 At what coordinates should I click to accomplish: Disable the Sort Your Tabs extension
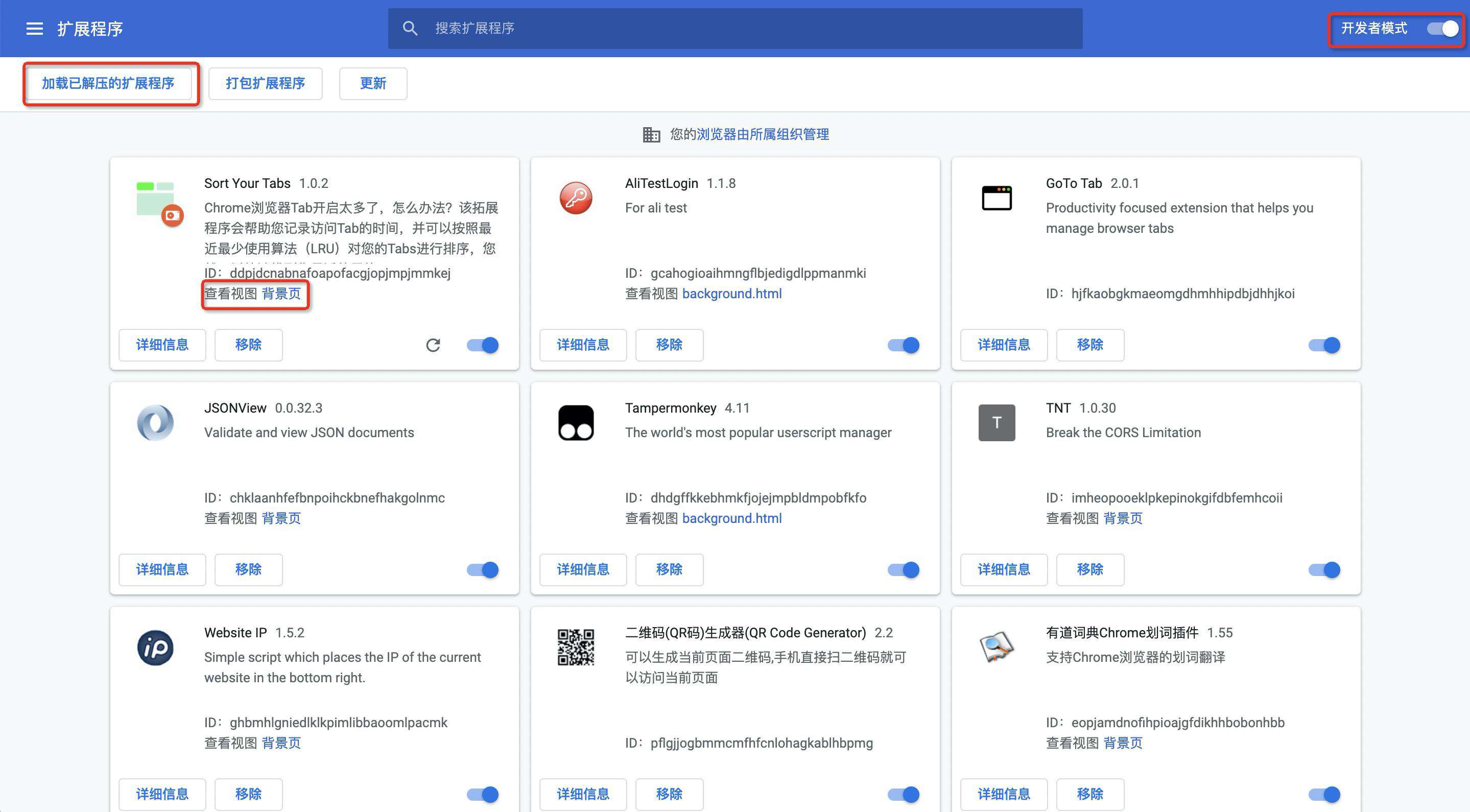point(483,345)
